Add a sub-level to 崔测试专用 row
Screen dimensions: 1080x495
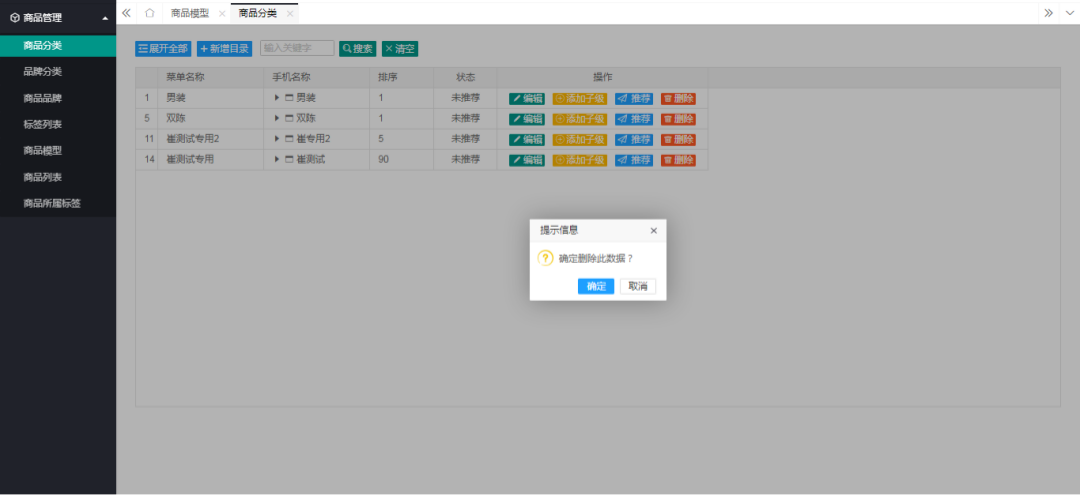click(580, 160)
